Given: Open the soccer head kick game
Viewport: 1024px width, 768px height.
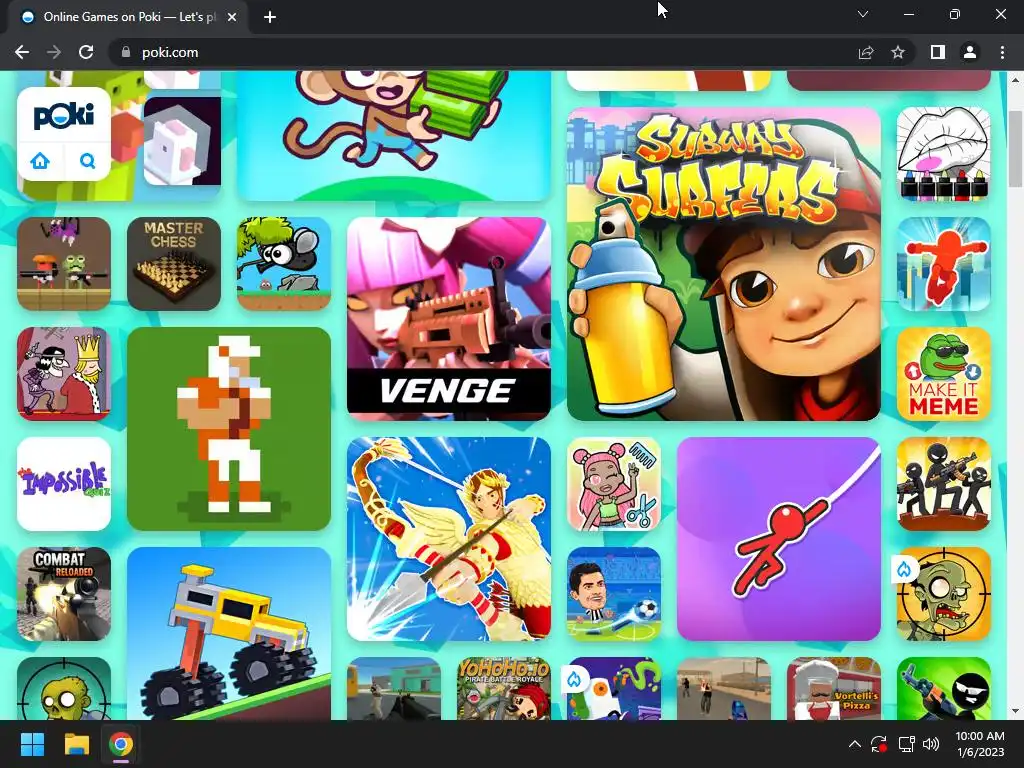Looking at the screenshot, I should (614, 594).
